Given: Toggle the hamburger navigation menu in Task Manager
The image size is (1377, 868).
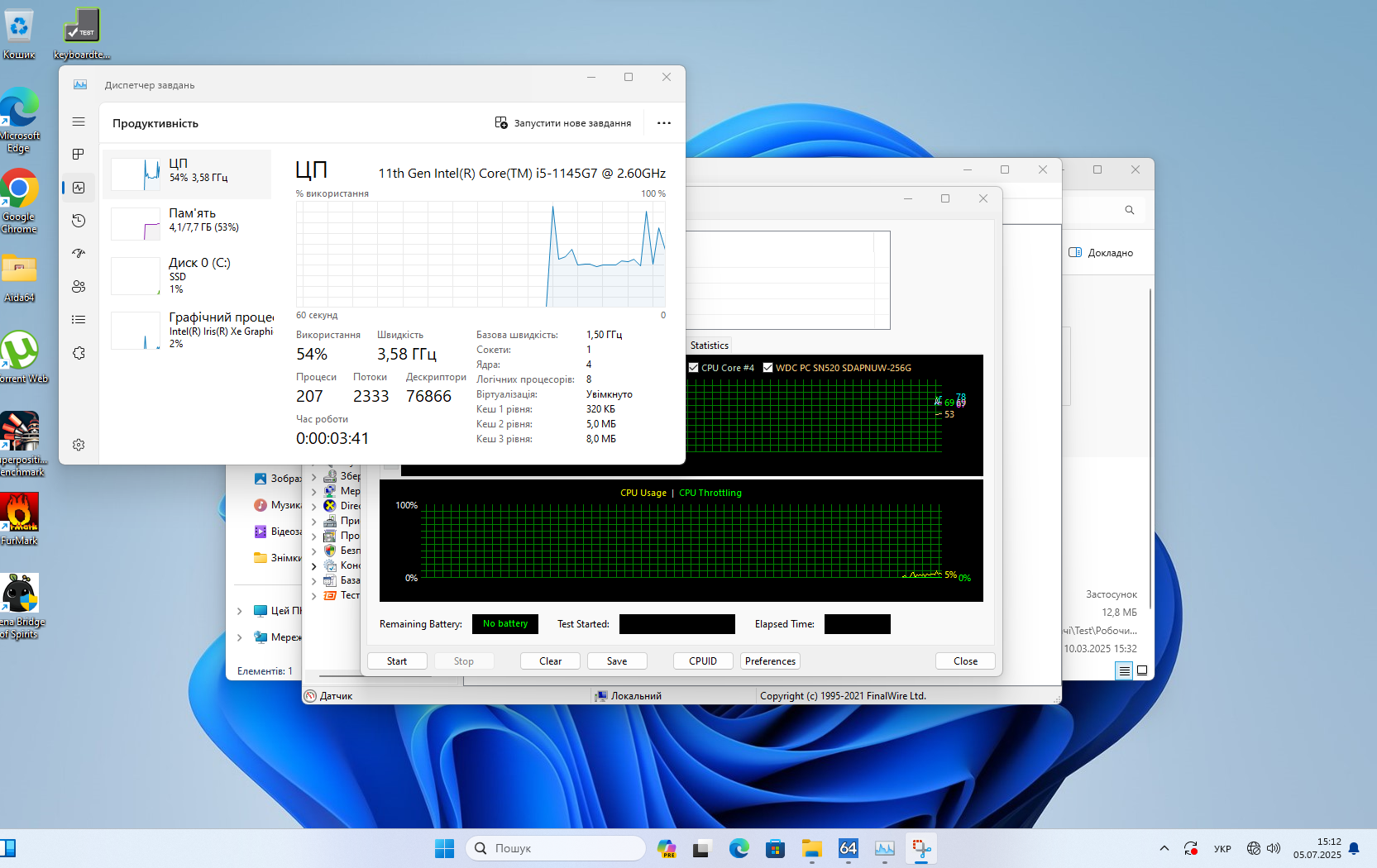Looking at the screenshot, I should pyautogui.click(x=79, y=122).
